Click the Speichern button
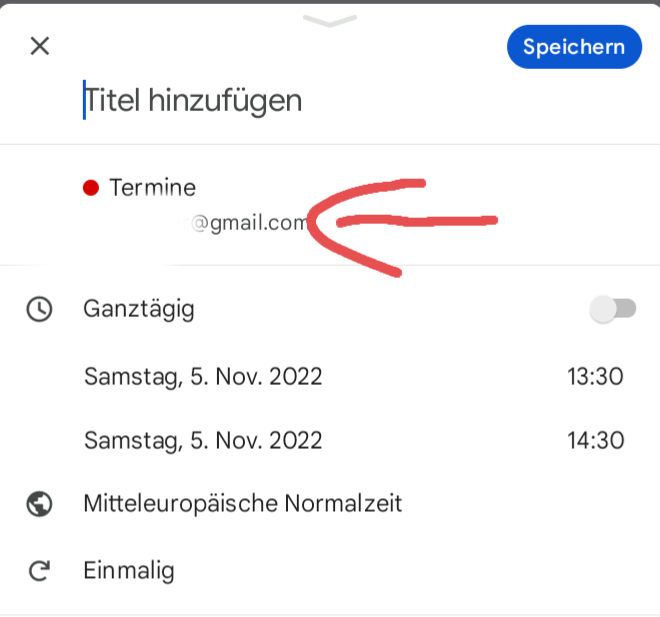The image size is (660, 617). (x=574, y=47)
